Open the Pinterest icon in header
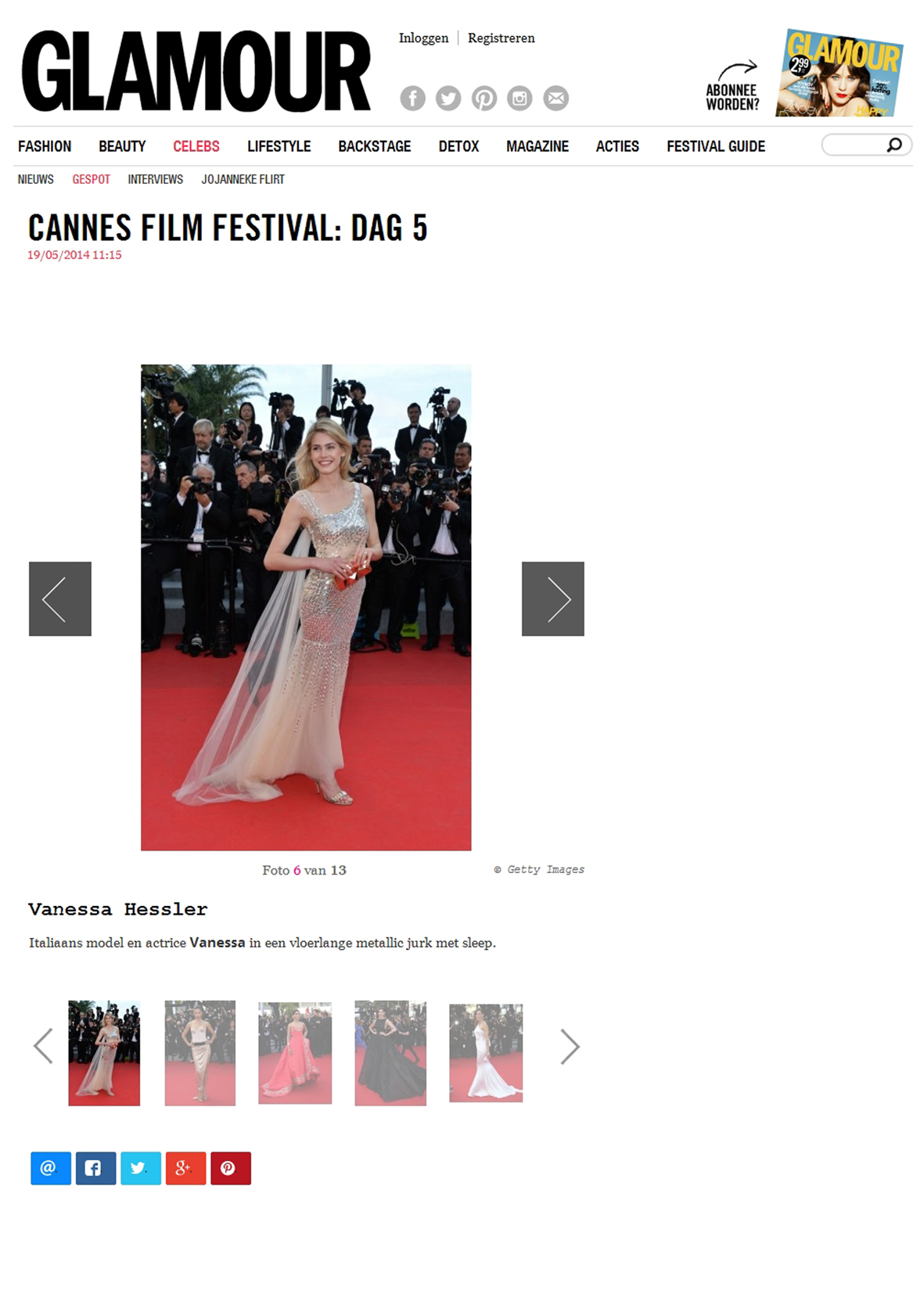Image resolution: width=924 pixels, height=1294 pixels. coord(484,98)
